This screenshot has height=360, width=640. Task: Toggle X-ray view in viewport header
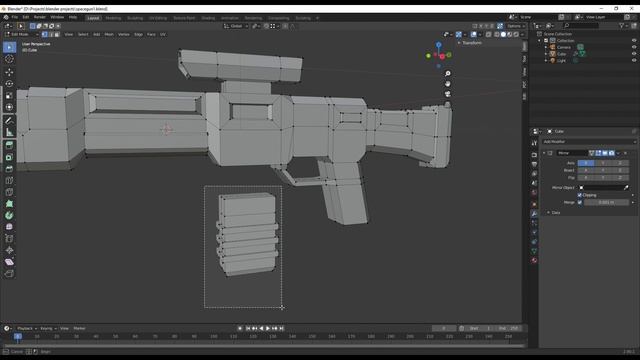(489, 35)
